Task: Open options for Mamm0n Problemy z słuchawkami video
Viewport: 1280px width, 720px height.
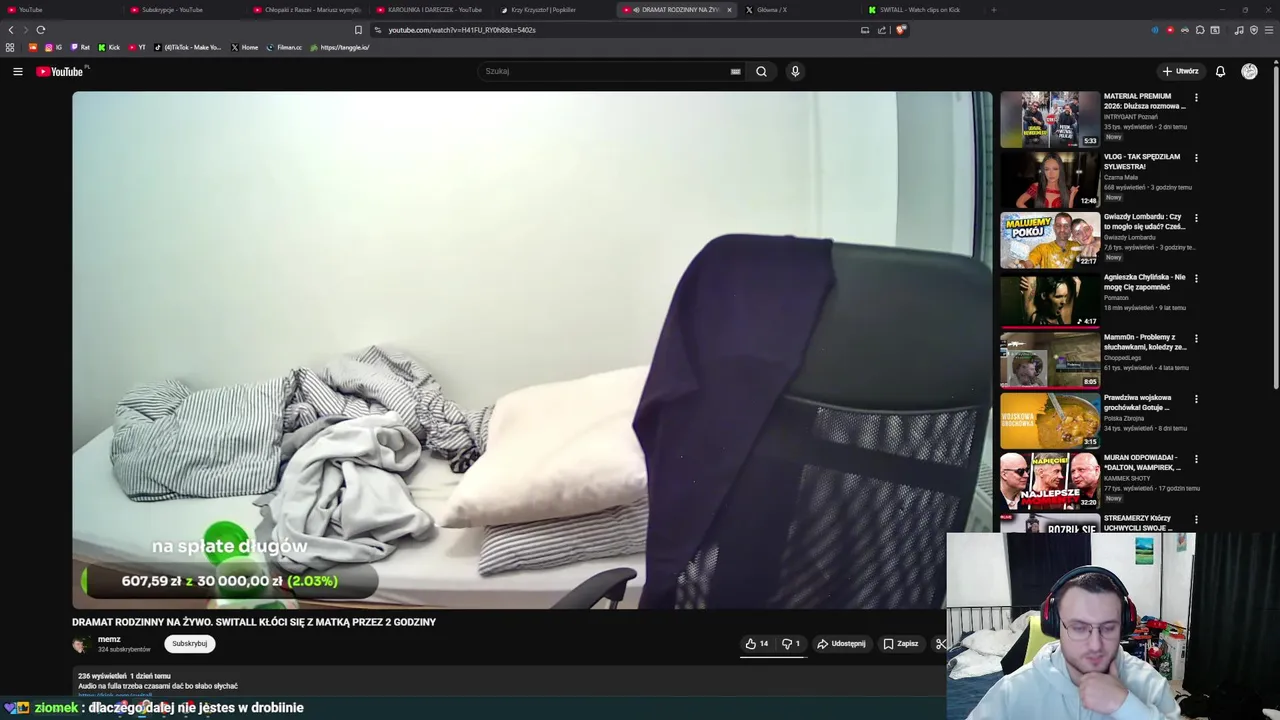Action: [1196, 338]
